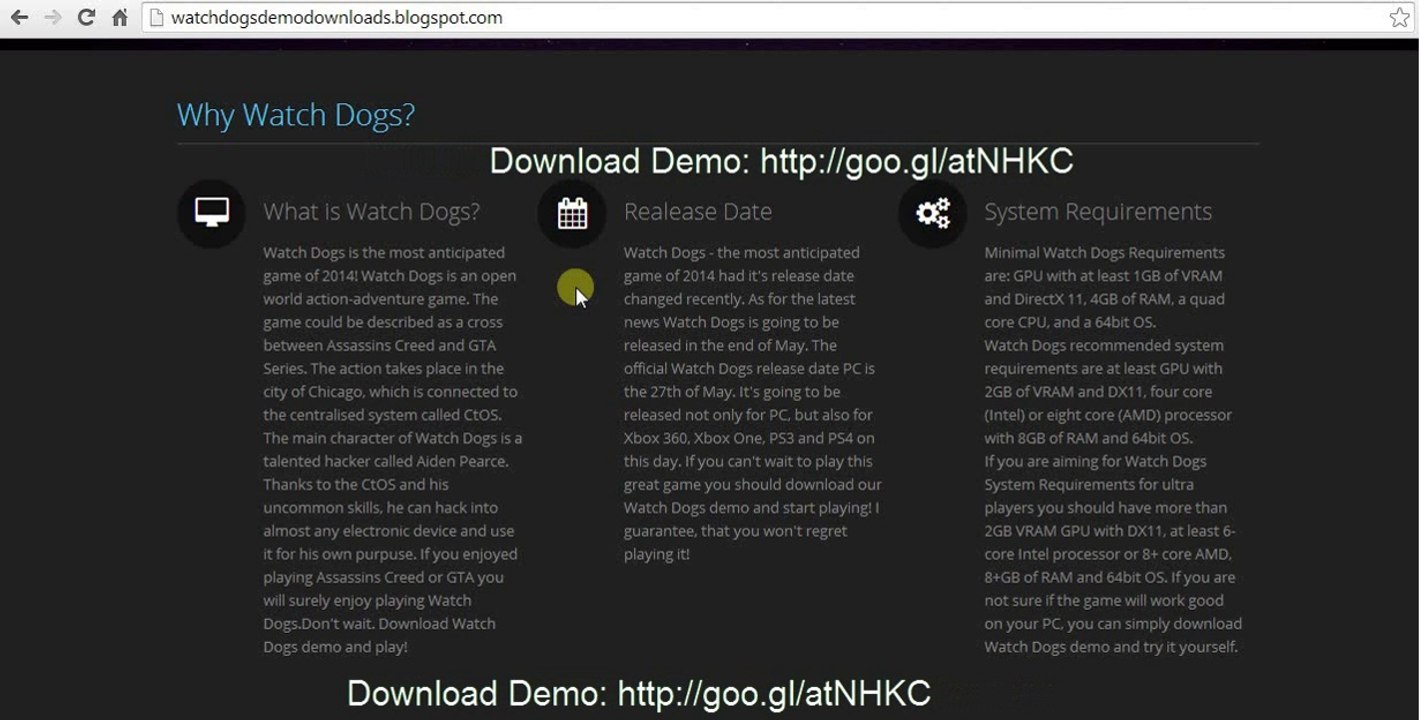Image resolution: width=1421 pixels, height=720 pixels.
Task: Click the text "playing it!"
Action: pos(657,554)
